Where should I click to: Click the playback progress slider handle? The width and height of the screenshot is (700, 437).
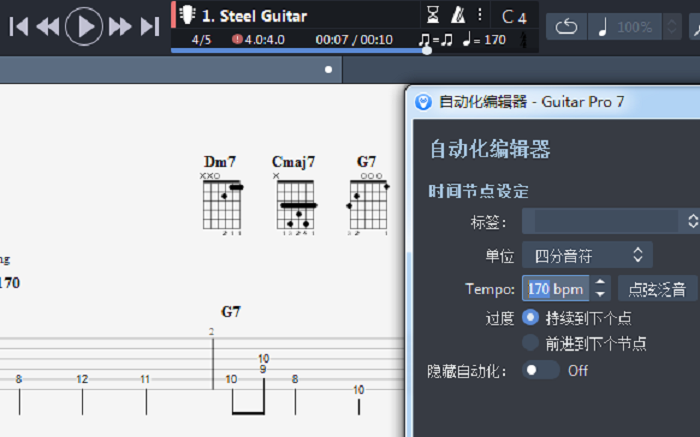(x=427, y=50)
